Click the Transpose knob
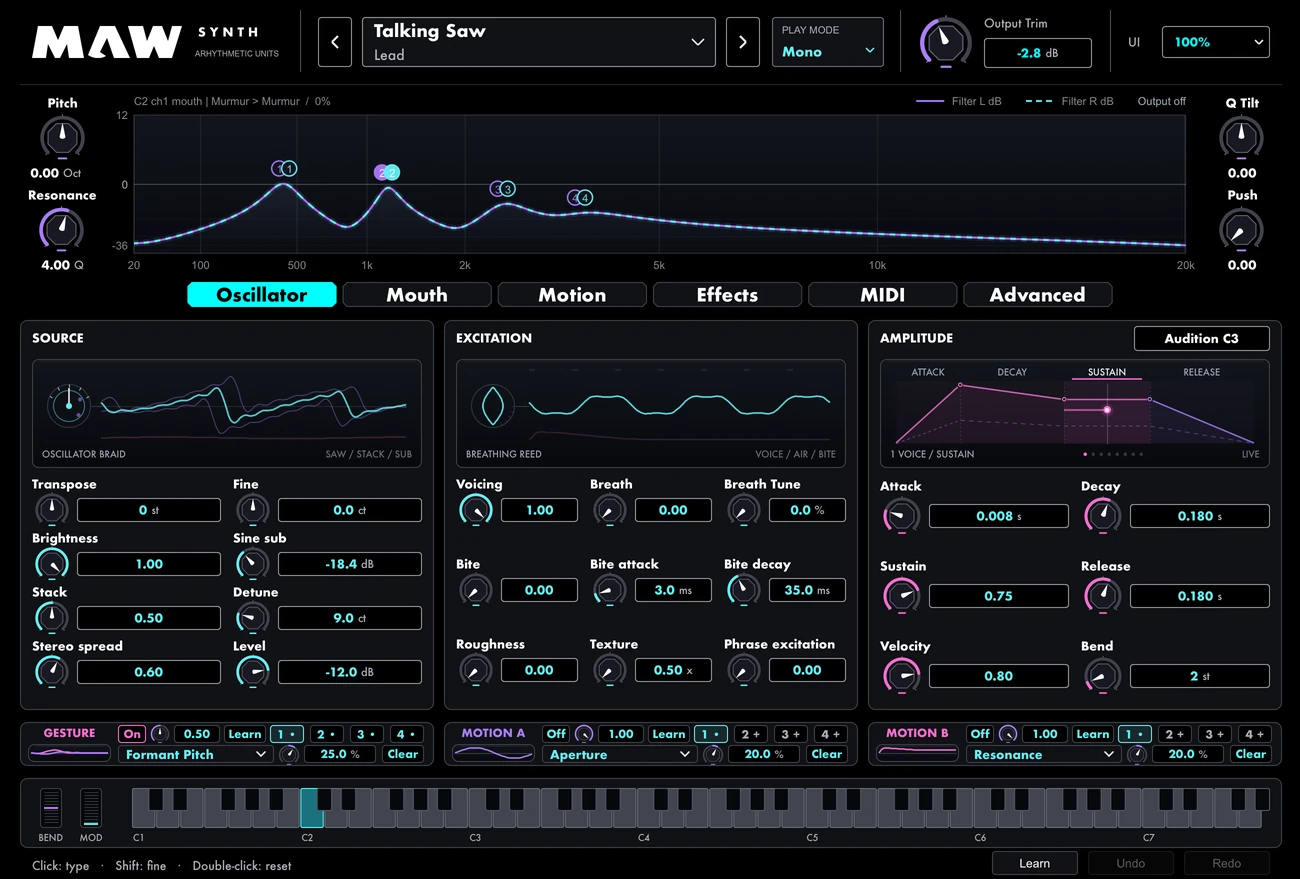1300x879 pixels. point(51,510)
